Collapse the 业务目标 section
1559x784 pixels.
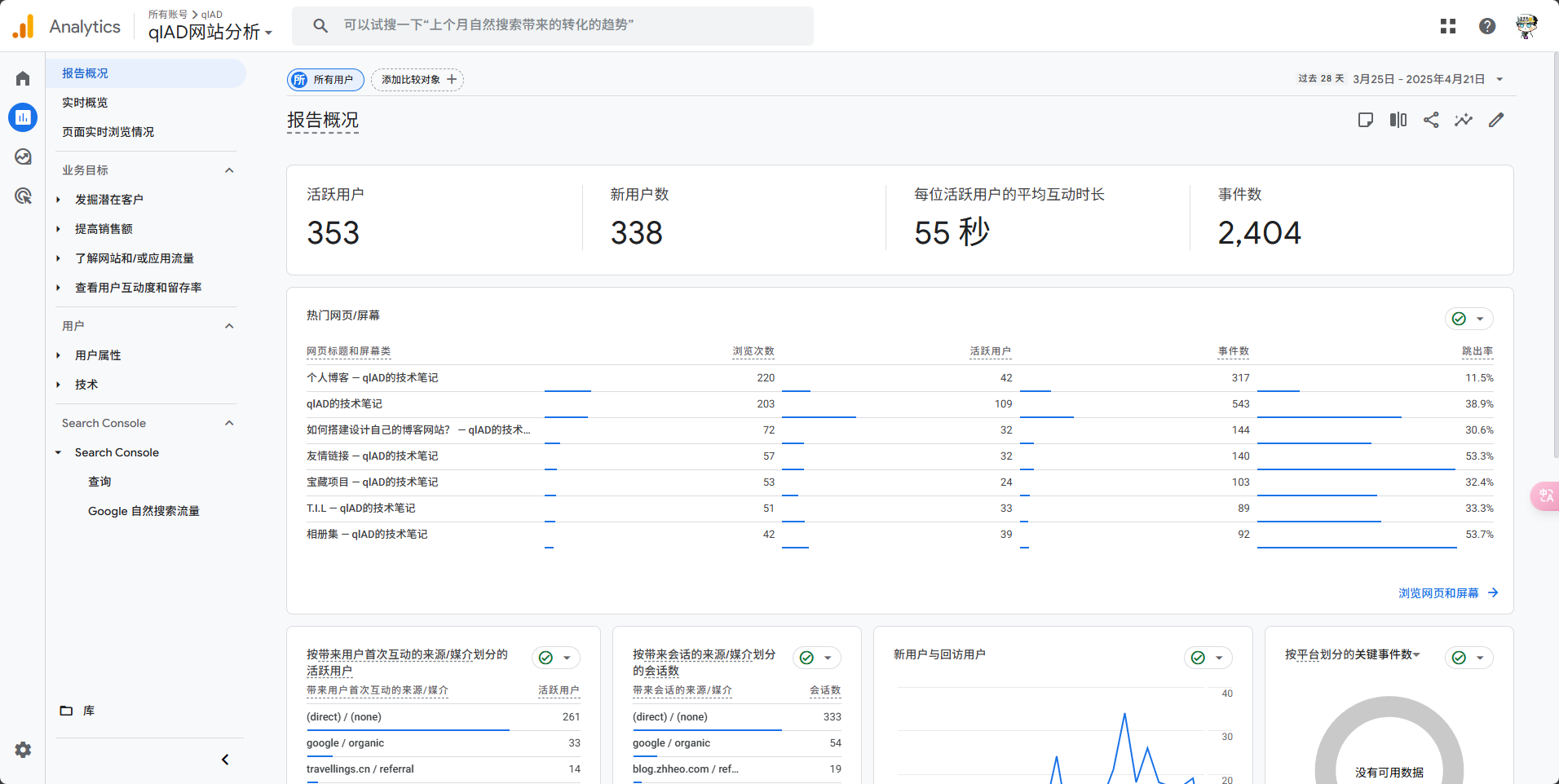[x=229, y=170]
